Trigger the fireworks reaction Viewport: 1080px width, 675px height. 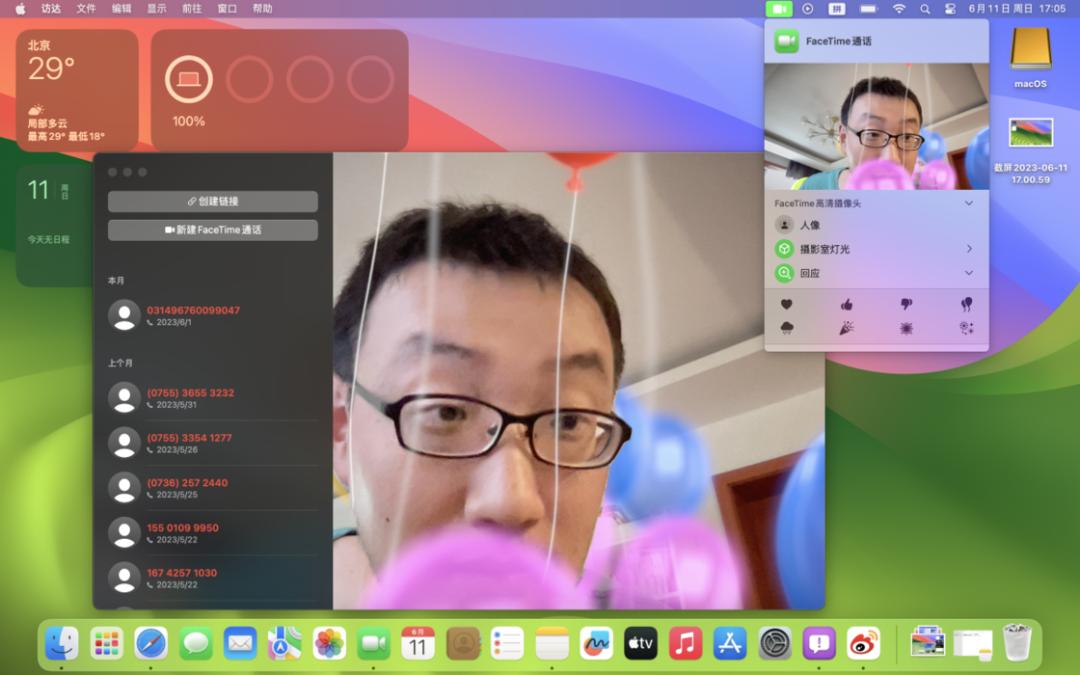966,329
